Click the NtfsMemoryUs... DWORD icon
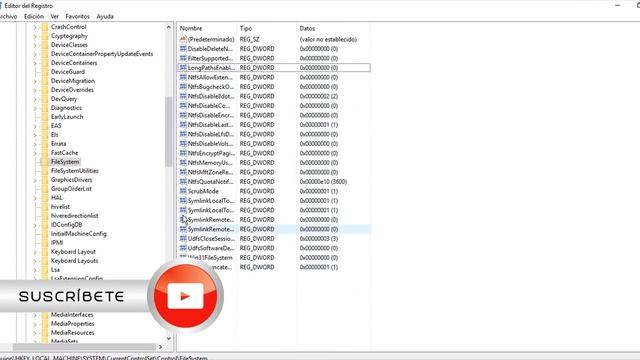Image resolution: width=640 pixels, height=360 pixels. point(183,162)
